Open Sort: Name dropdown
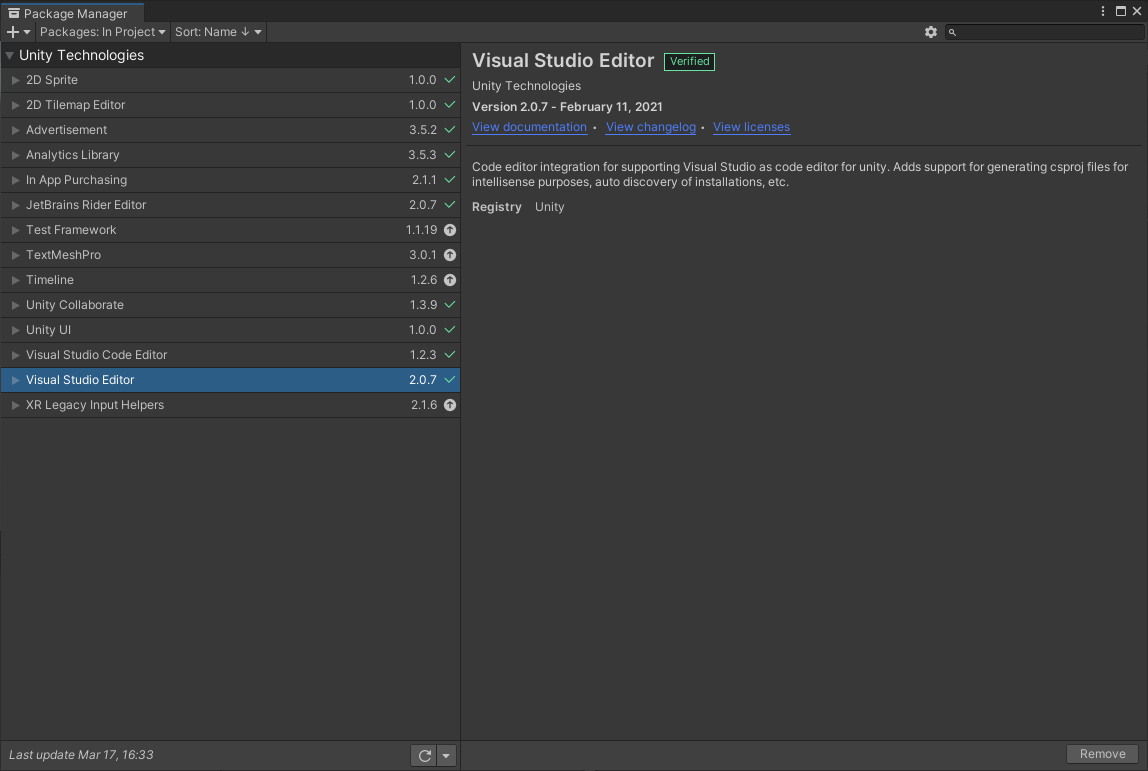The image size is (1148, 771). [218, 32]
